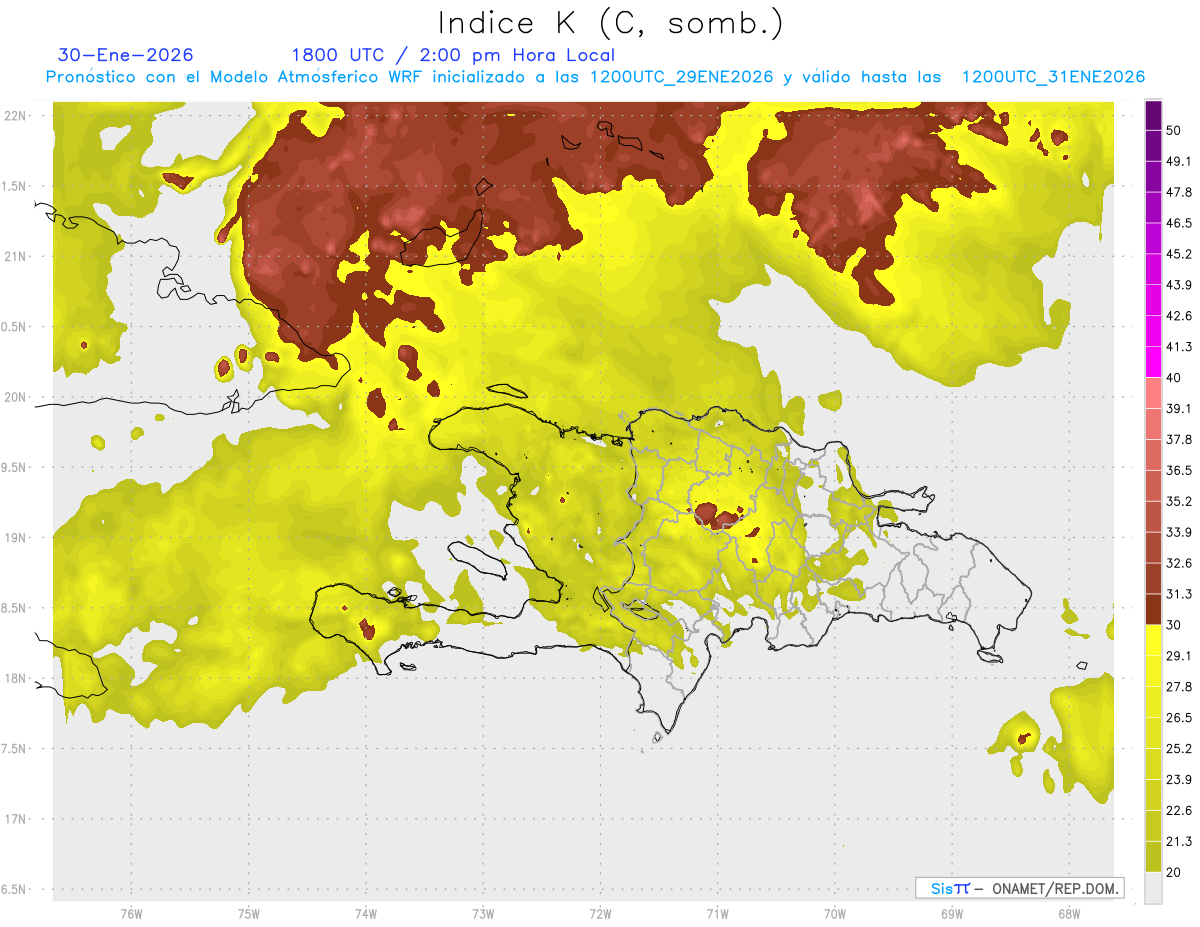1200x927 pixels.
Task: Click the legend value 37.8
Action: [x=1179, y=440]
